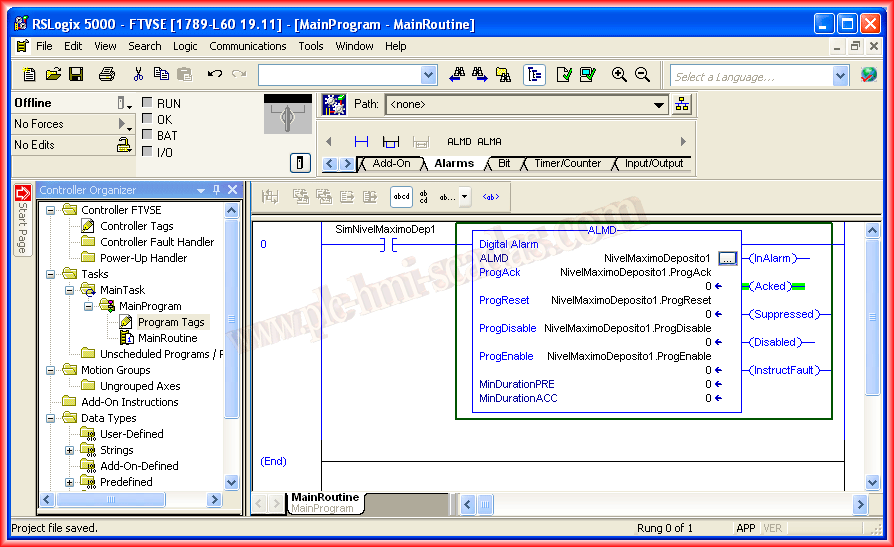This screenshot has width=894, height=547.
Task: Click the ellipsis button beside NivelMaximoDeposito1
Action: click(x=727, y=258)
